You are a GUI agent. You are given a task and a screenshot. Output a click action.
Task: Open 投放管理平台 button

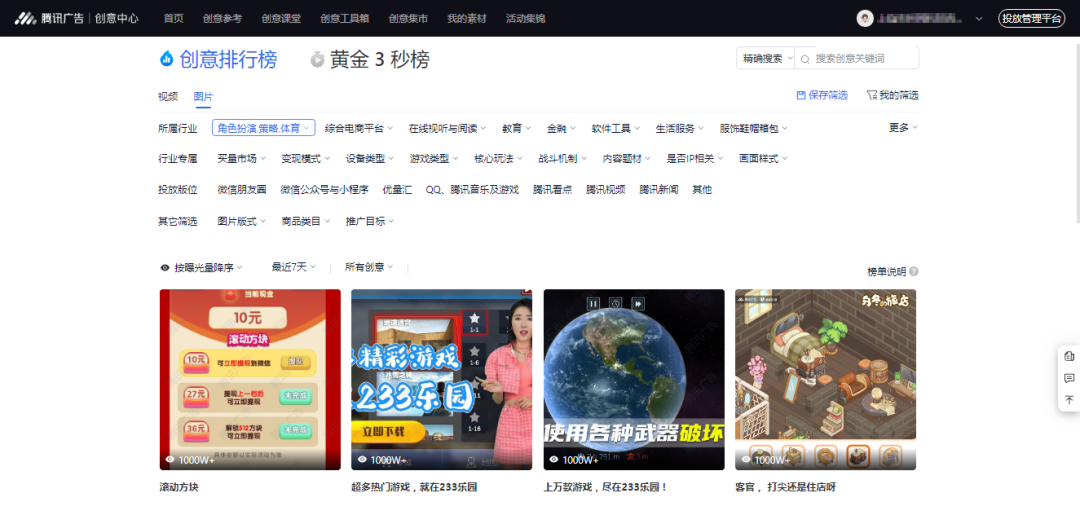point(1032,19)
